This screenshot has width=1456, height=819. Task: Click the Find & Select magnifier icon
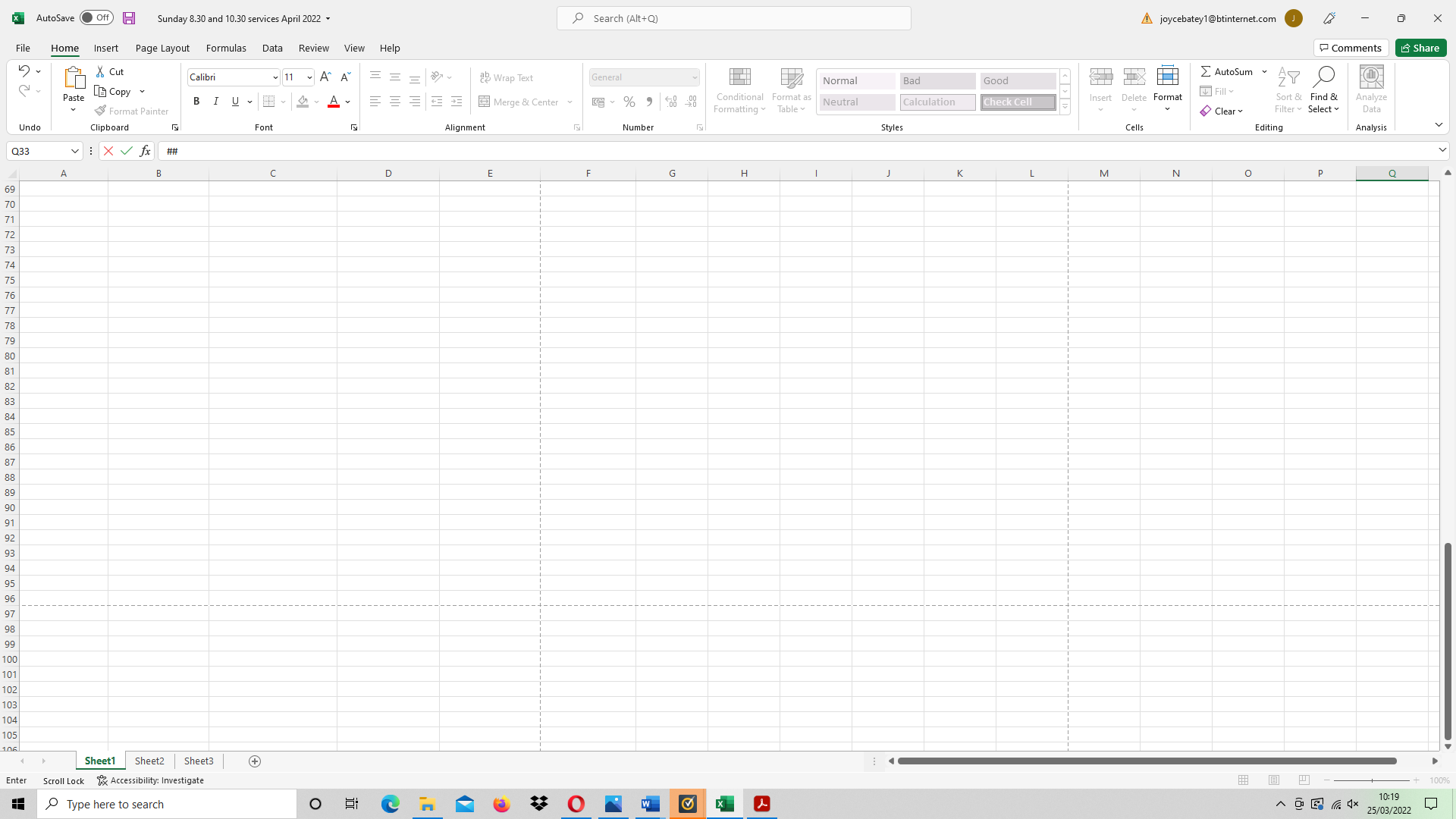1323,77
